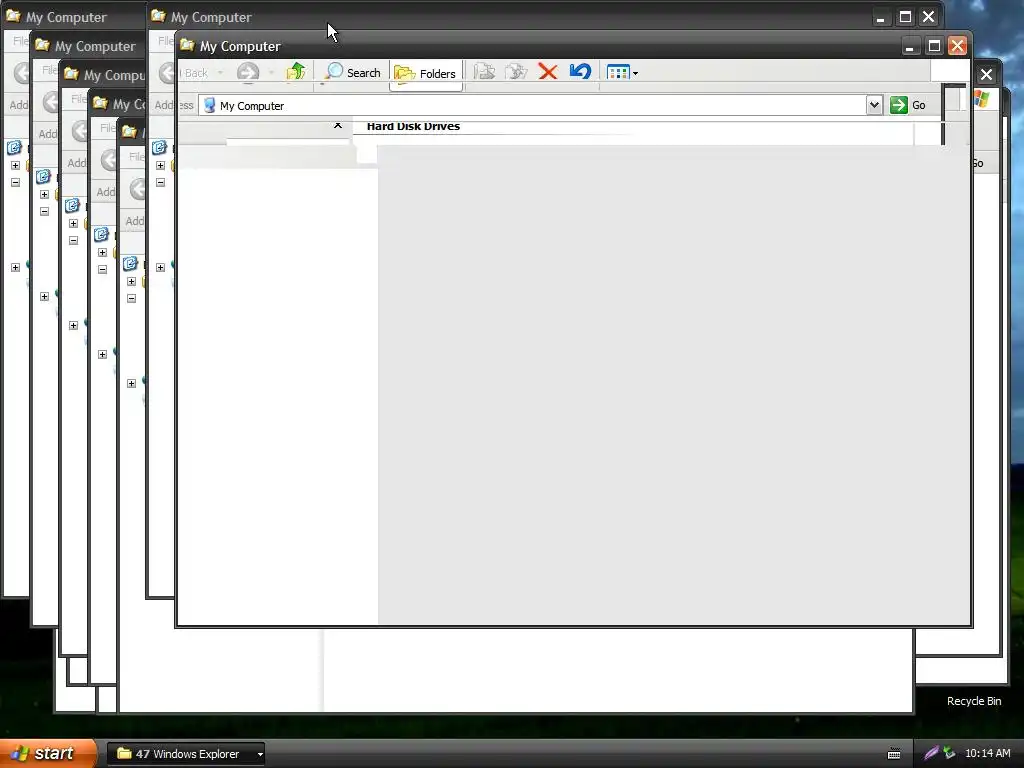Click the blue Undo arrow icon
The width and height of the screenshot is (1024, 768).
(580, 71)
